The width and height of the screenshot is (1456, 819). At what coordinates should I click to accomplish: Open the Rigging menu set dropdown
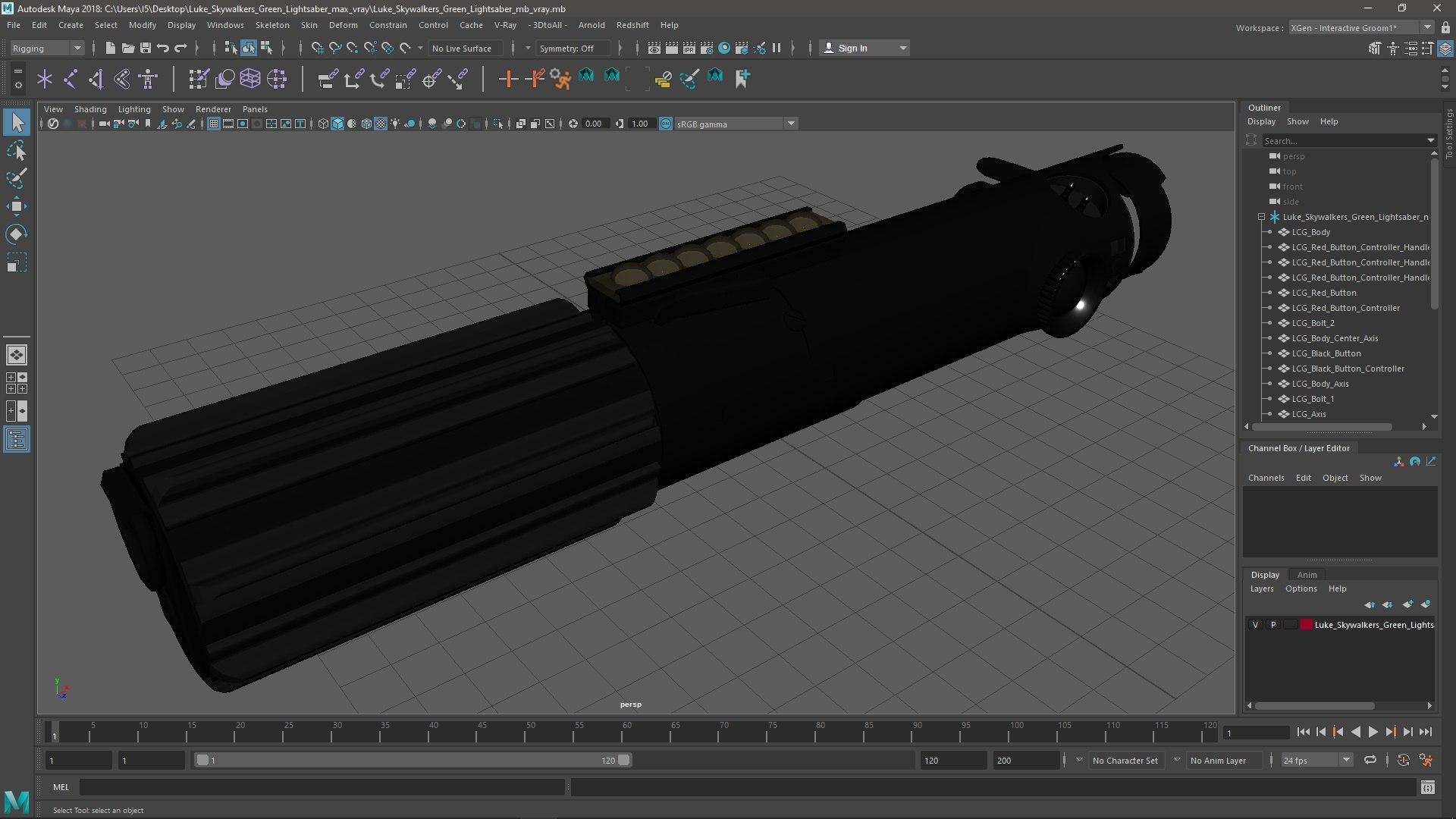[x=47, y=48]
